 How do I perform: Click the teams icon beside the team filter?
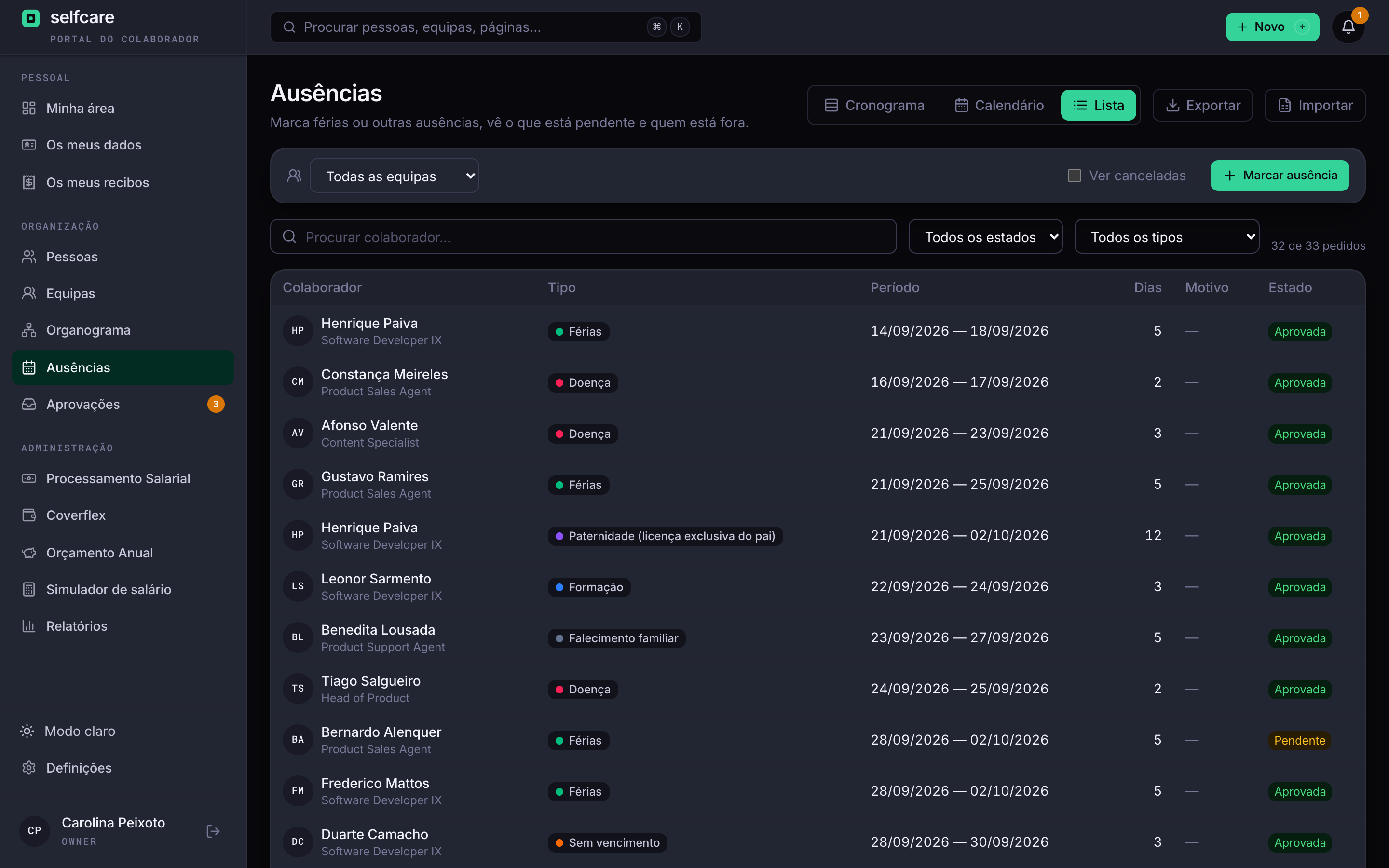click(294, 176)
